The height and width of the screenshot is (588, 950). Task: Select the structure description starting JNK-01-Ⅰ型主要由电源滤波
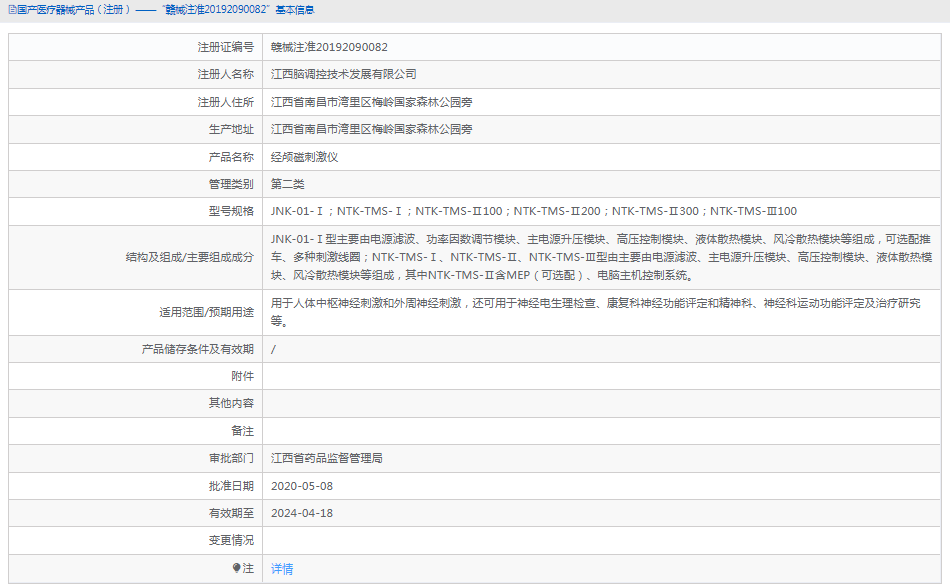[x=601, y=257]
